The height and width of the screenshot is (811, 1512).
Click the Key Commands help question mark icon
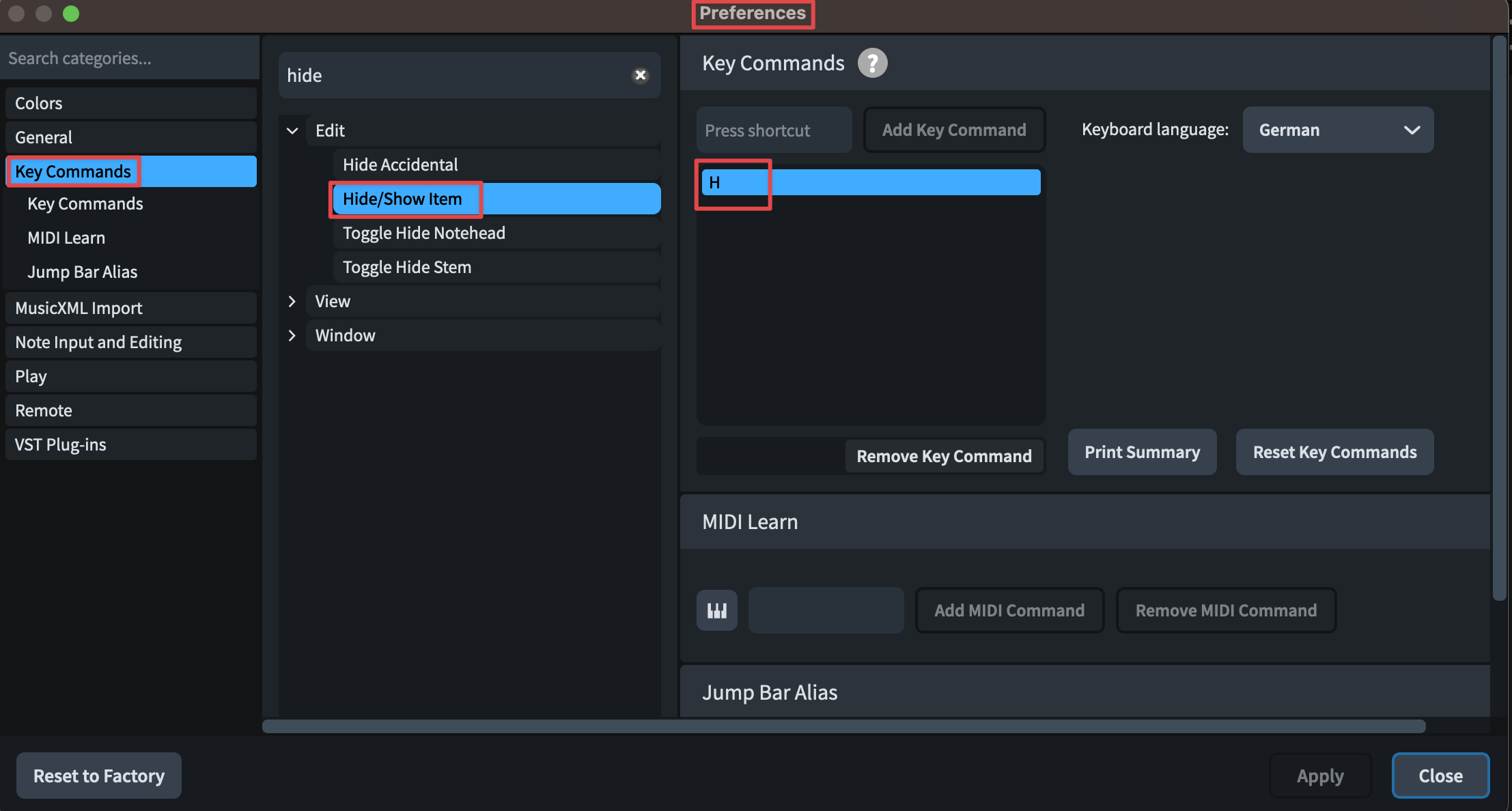click(872, 63)
